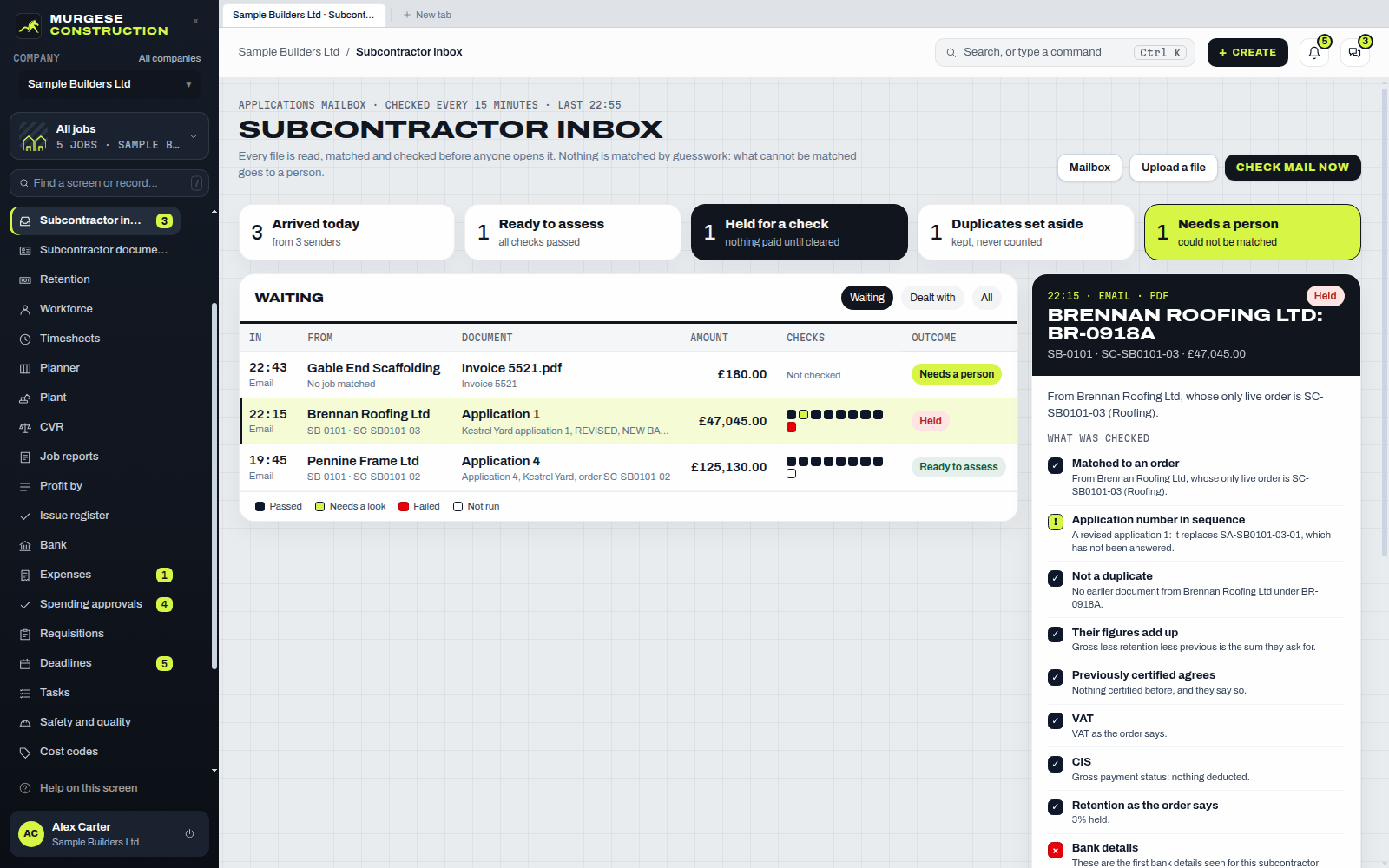Click the CIS check box
This screenshot has width=1389, height=868.
click(x=1056, y=764)
